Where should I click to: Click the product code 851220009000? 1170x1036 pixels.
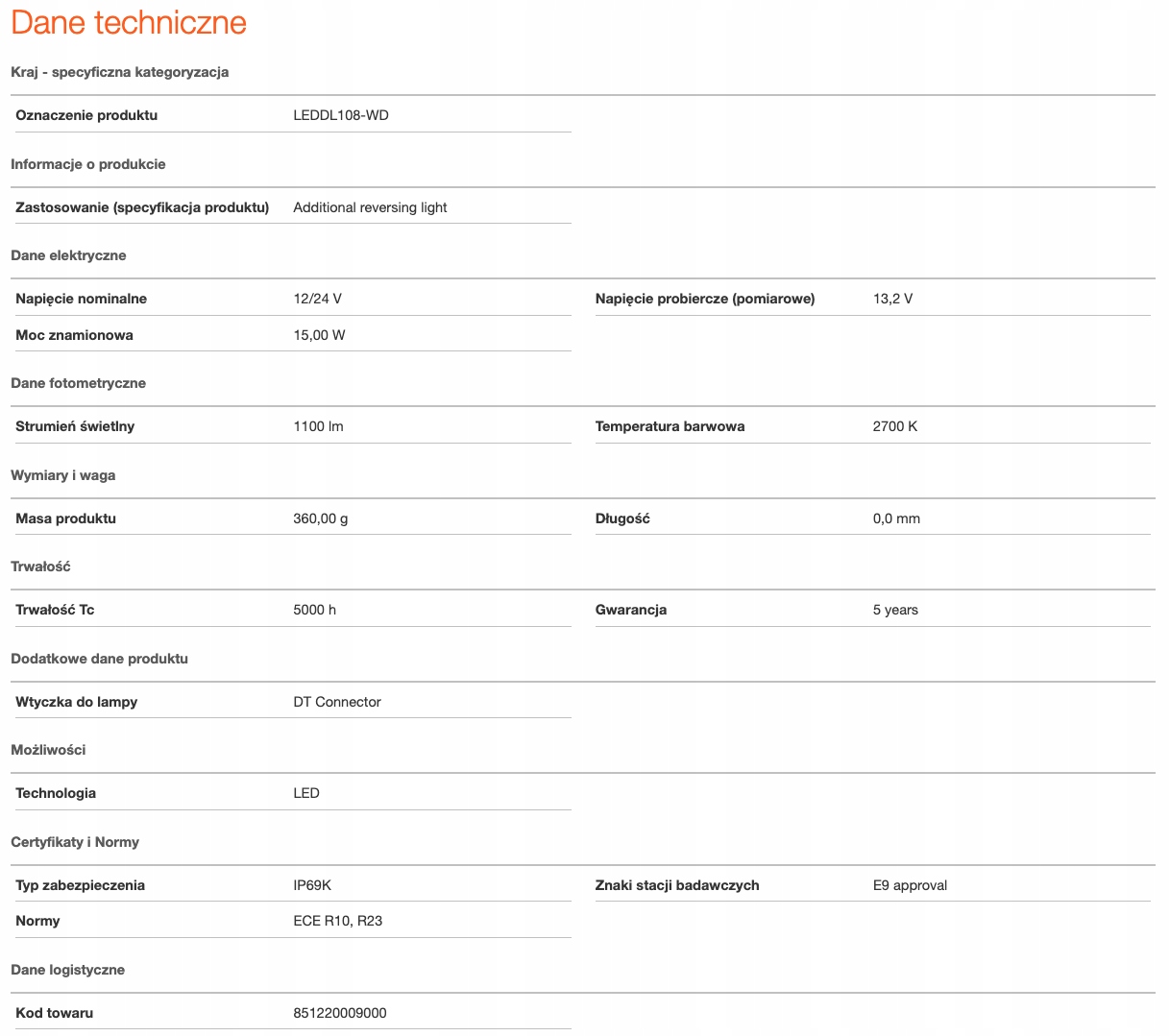pyautogui.click(x=340, y=1013)
